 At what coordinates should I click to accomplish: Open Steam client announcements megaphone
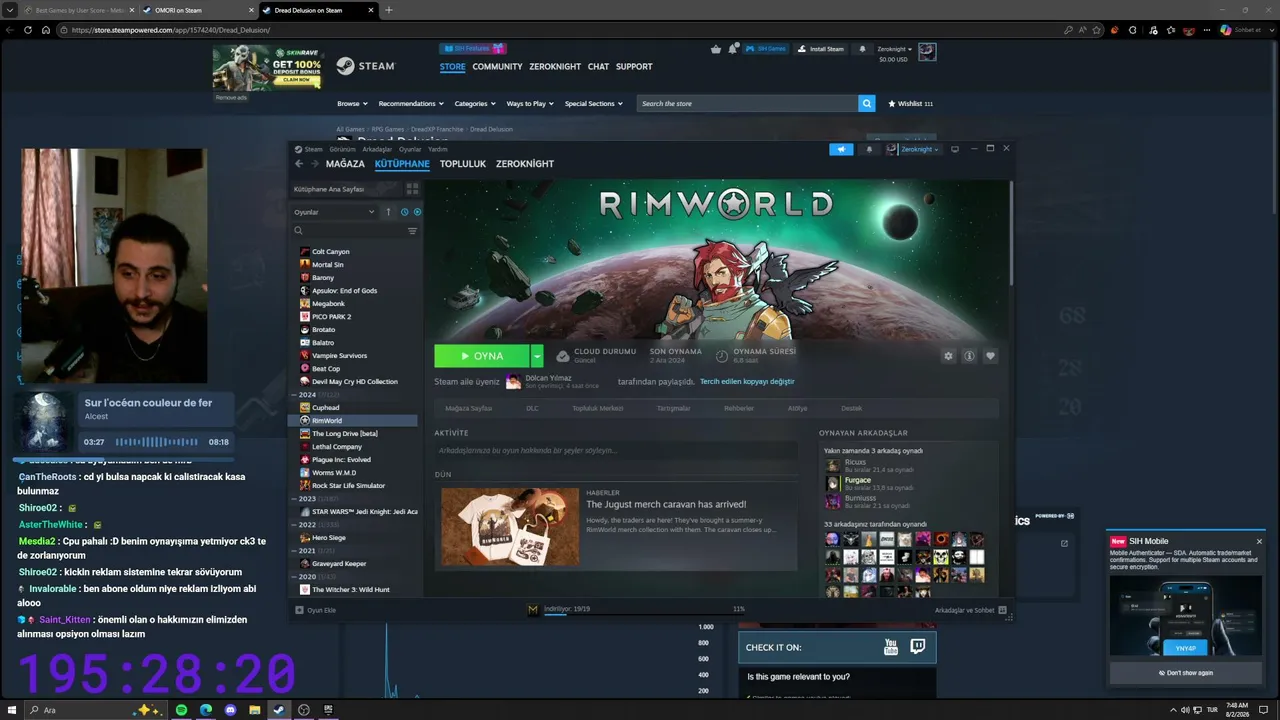pyautogui.click(x=841, y=149)
